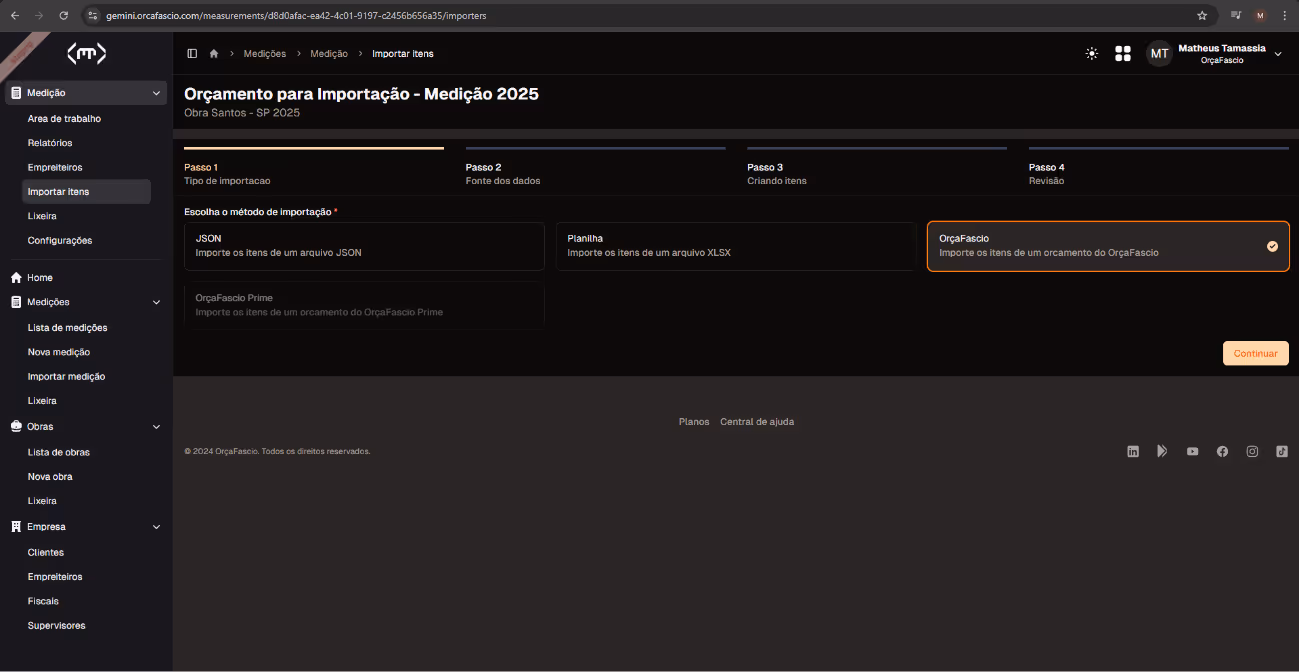Open Area de trabalho in sidebar

[64, 119]
